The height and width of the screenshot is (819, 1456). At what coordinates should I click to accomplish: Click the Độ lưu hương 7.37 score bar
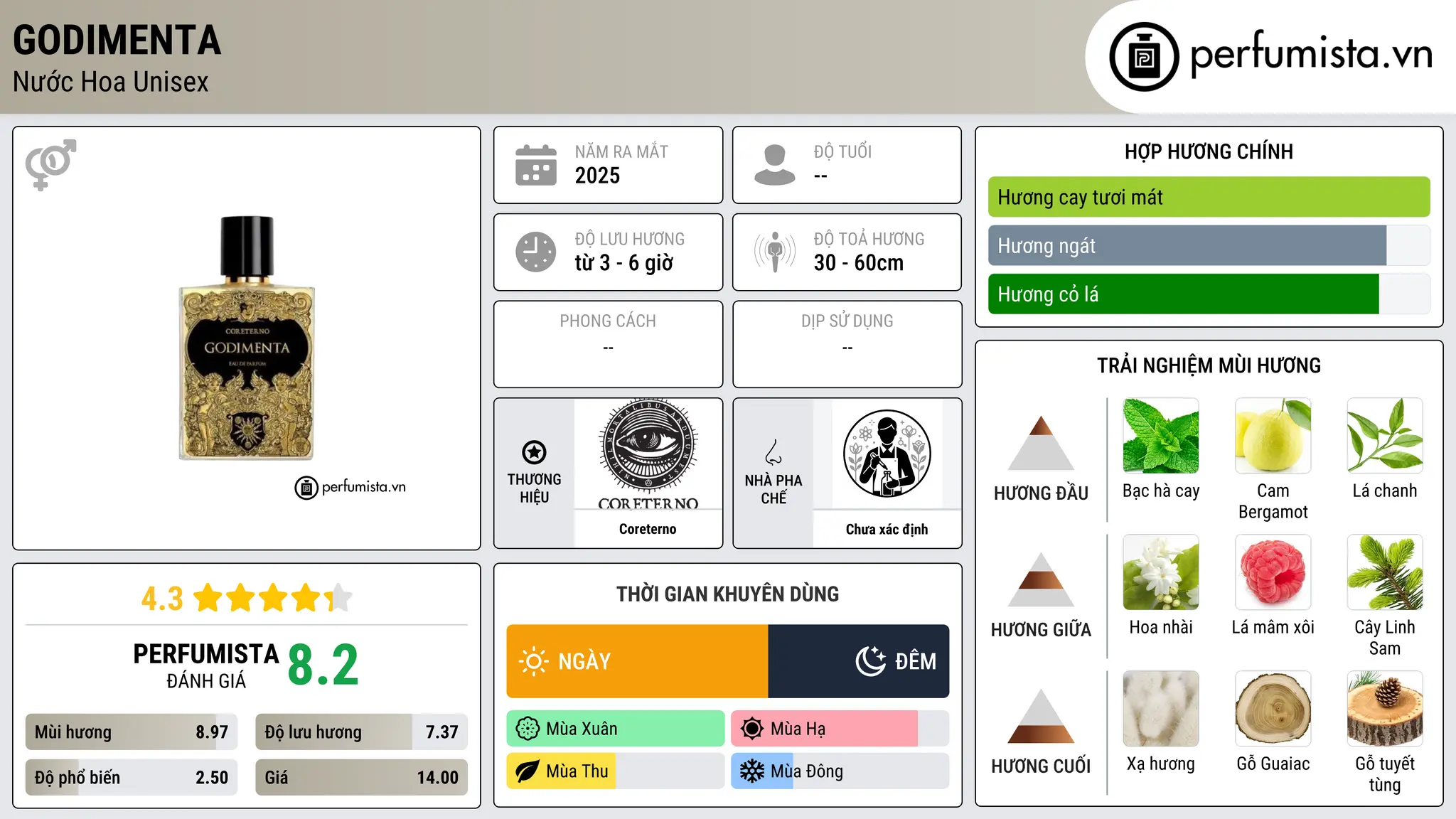pos(361,732)
